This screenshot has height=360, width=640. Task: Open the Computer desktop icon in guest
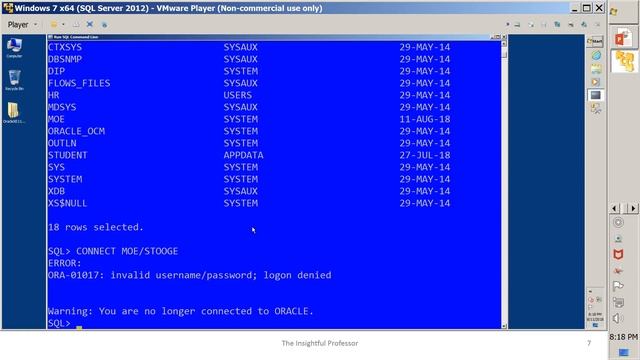click(14, 48)
